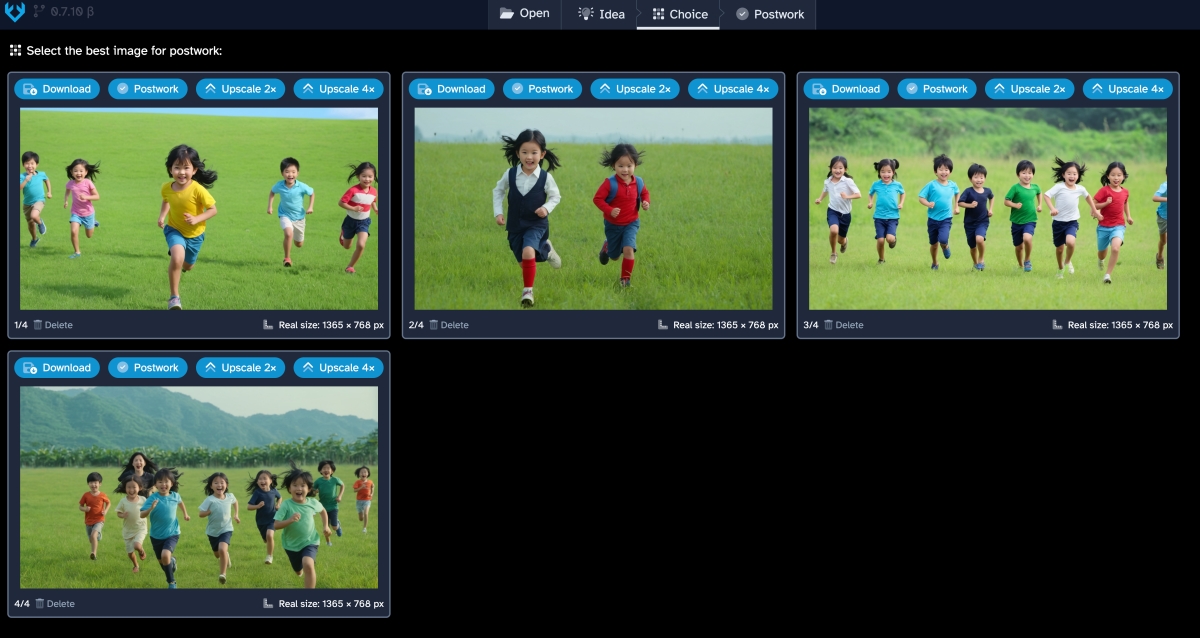Send image 2/4 to Postwork
1200x638 pixels.
coord(542,89)
